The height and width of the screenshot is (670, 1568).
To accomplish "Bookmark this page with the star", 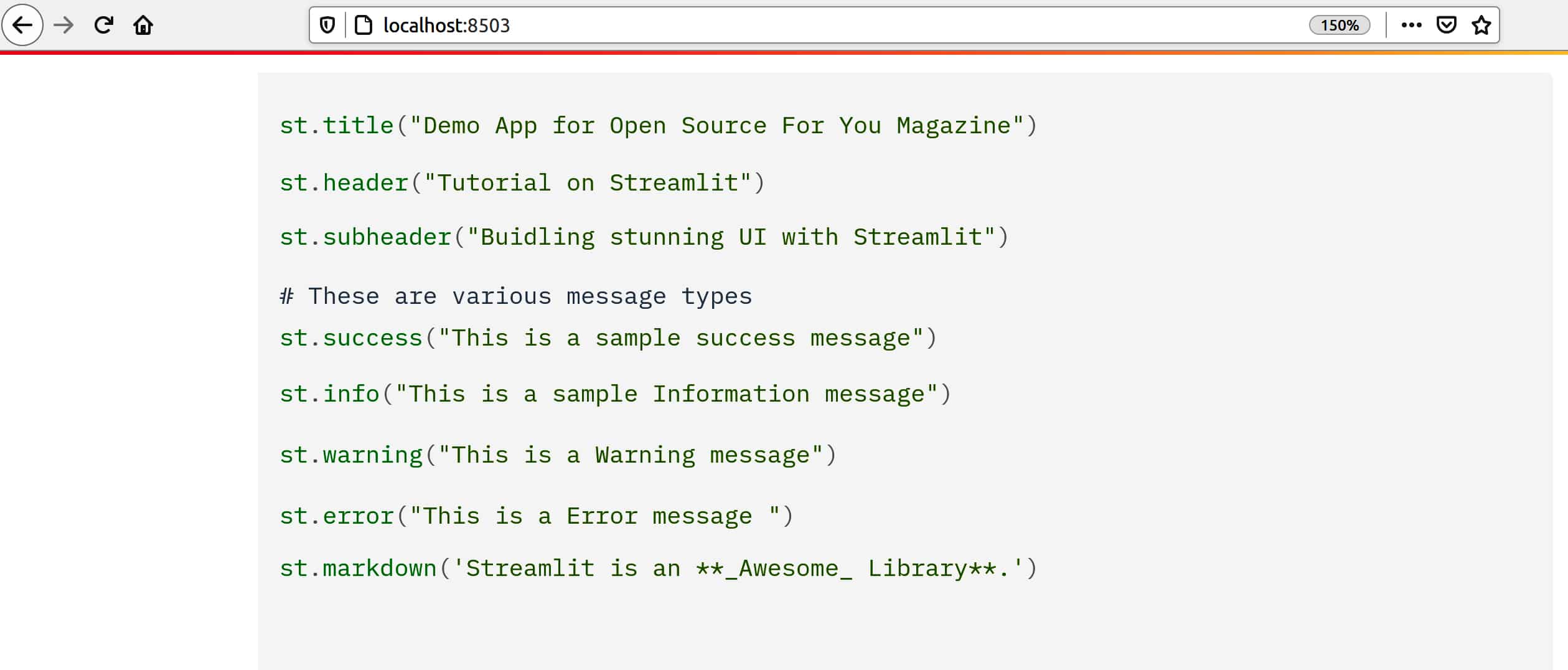I will (x=1481, y=26).
